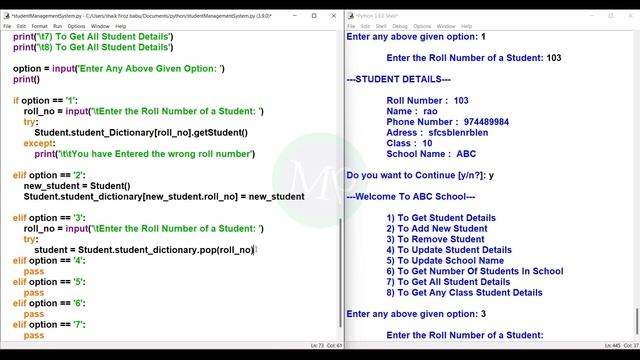Open the Edit menu in the Python Shell window
The width and height of the screenshot is (640, 360).
pos(365,26)
